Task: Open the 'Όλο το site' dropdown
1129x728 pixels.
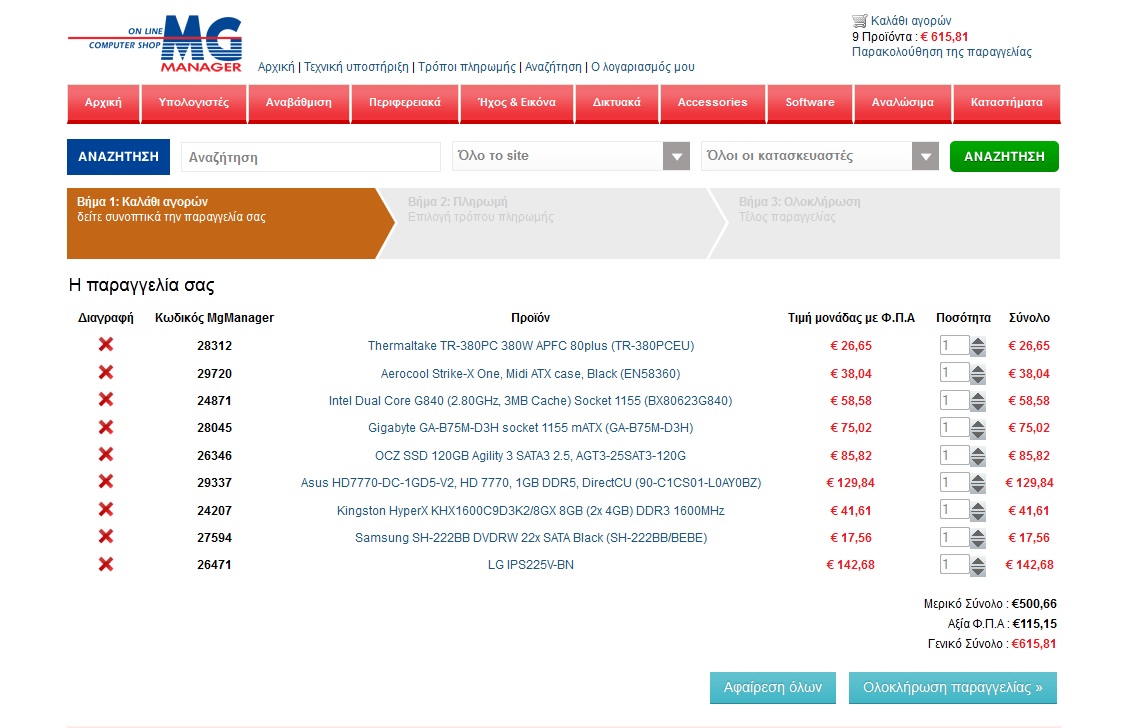Action: 571,156
